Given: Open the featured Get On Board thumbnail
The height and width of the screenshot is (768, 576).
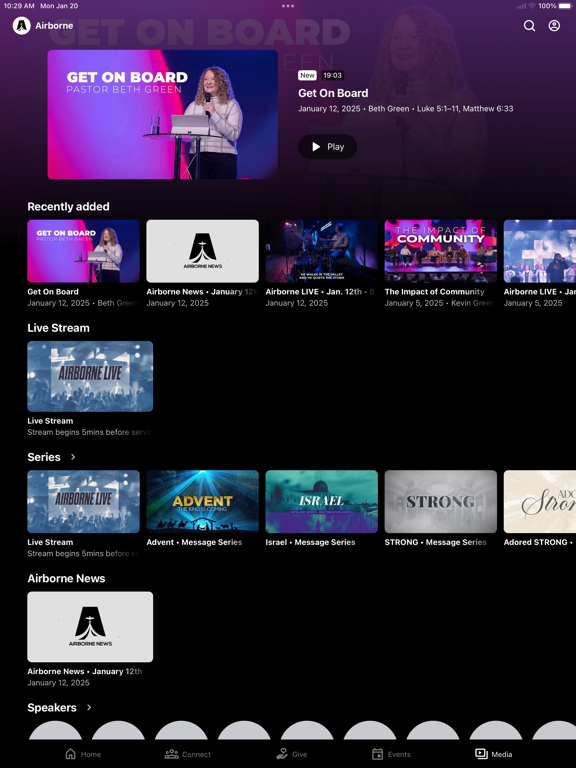Looking at the screenshot, I should [x=163, y=114].
